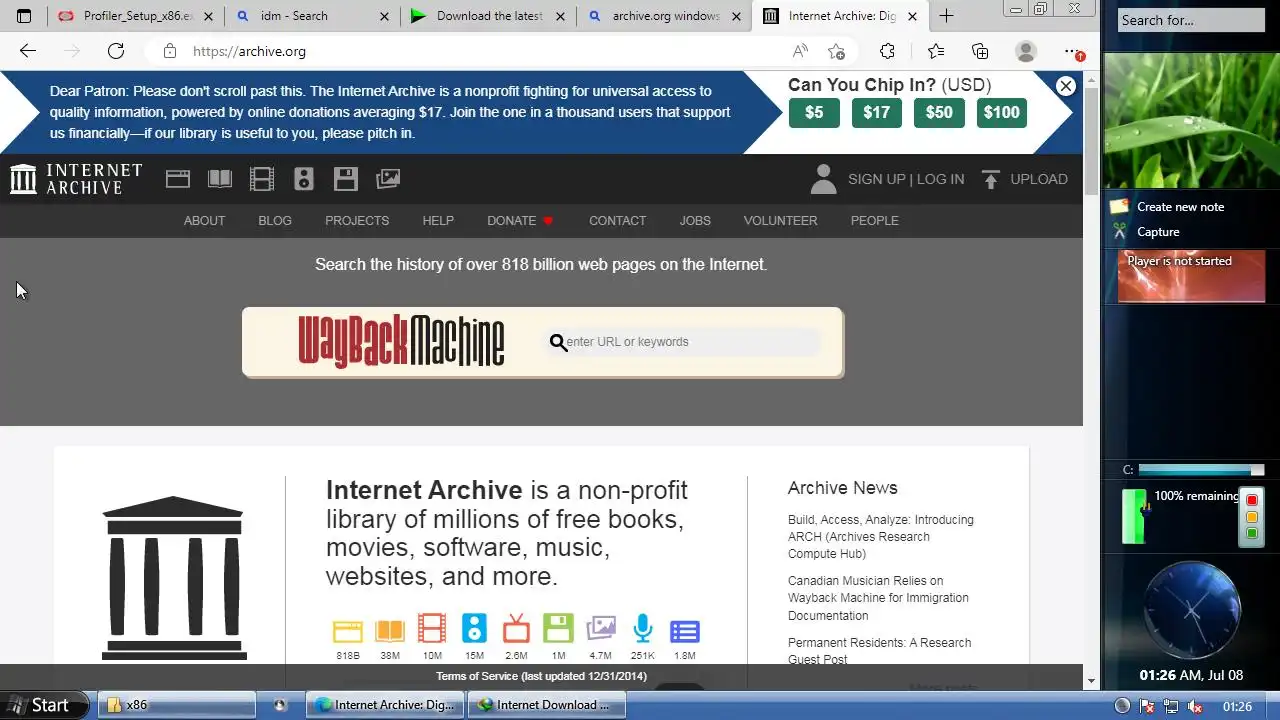1280x720 pixels.
Task: Switch to x86 folder taskbar item
Action: pyautogui.click(x=178, y=705)
